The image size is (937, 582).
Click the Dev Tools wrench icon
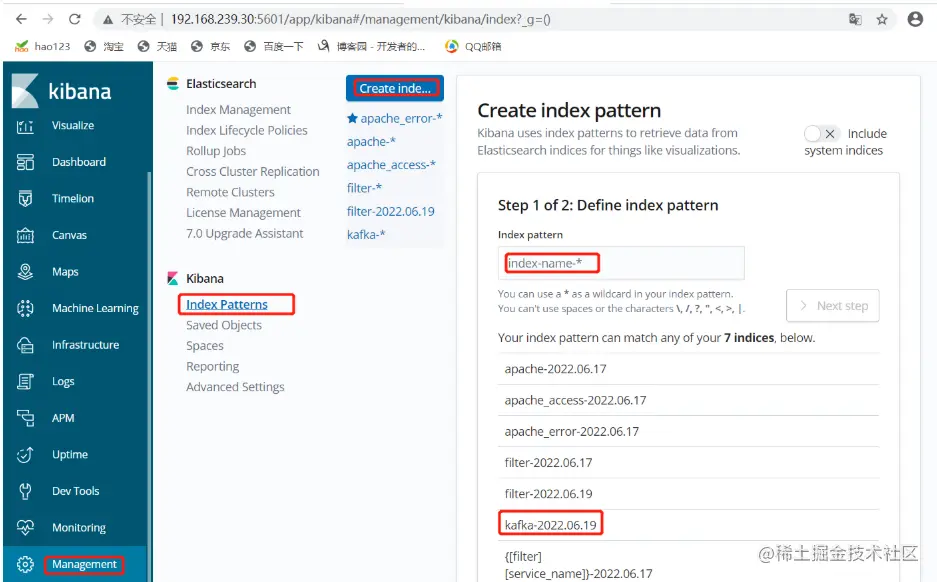click(25, 491)
